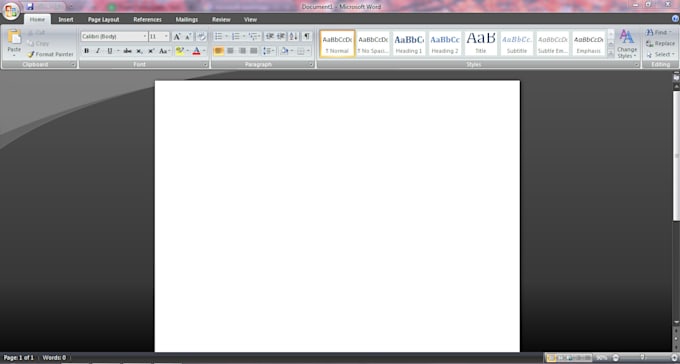Viewport: 680px width, 364px height.
Task: Expand the Styles gallery More arrow
Action: coord(611,53)
